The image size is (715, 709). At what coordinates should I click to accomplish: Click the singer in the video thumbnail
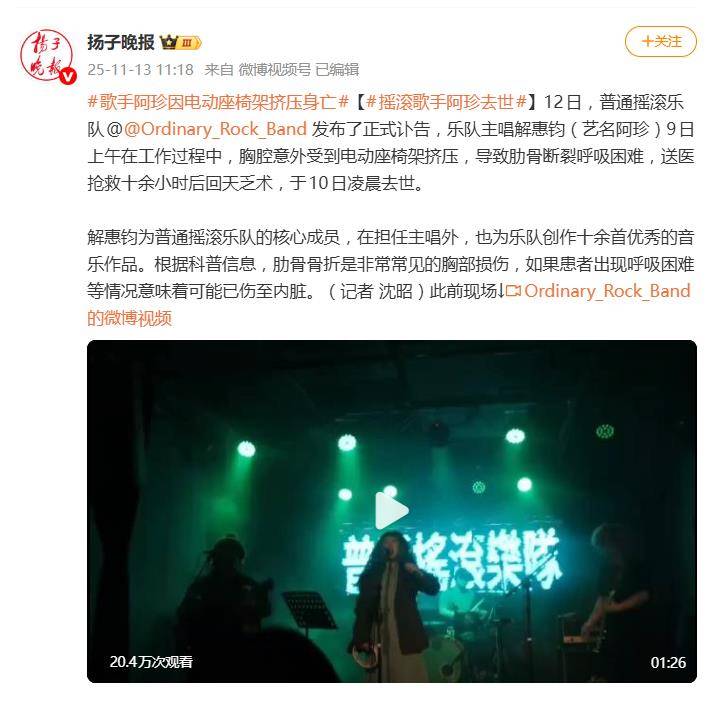[x=392, y=606]
